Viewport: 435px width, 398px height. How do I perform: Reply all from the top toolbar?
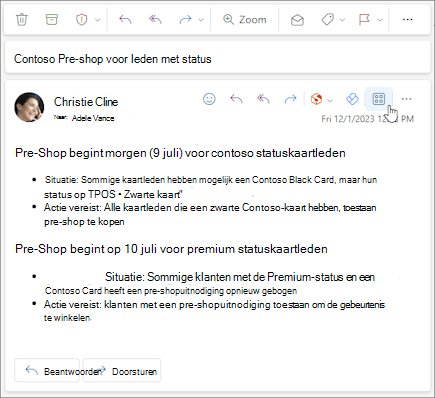pos(155,20)
